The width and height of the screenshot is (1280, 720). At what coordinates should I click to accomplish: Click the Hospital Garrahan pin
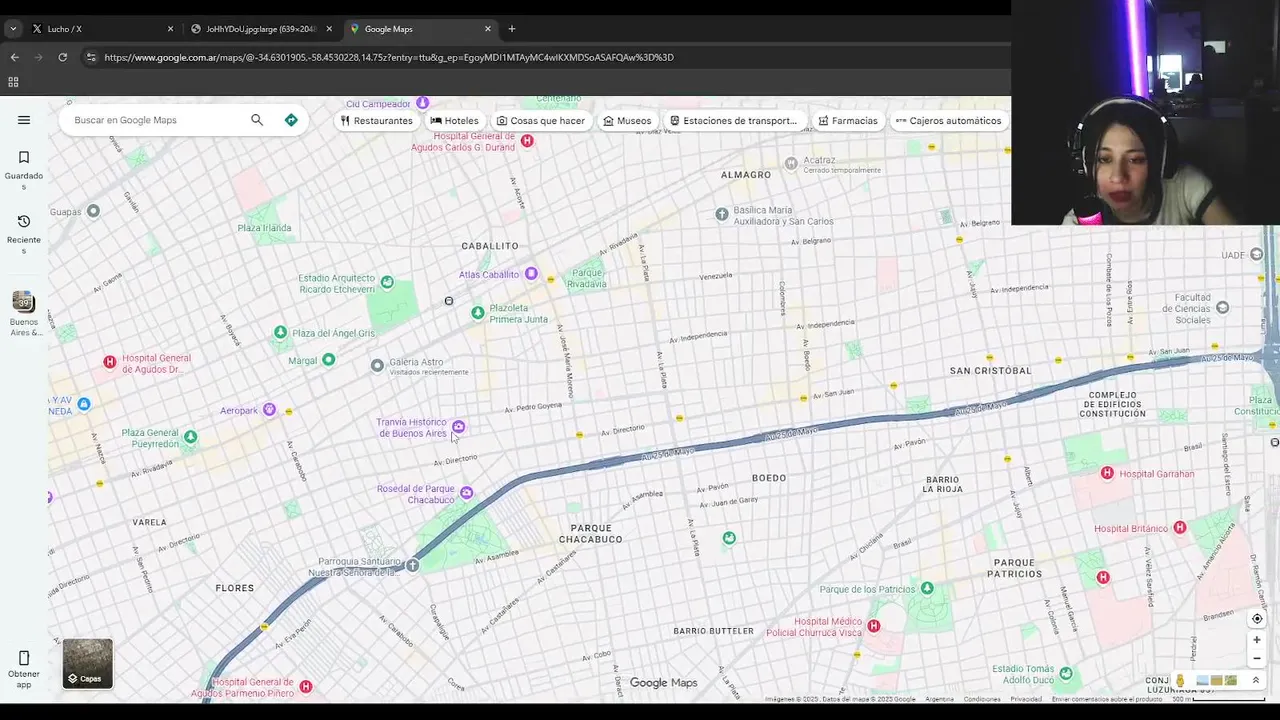point(1107,473)
